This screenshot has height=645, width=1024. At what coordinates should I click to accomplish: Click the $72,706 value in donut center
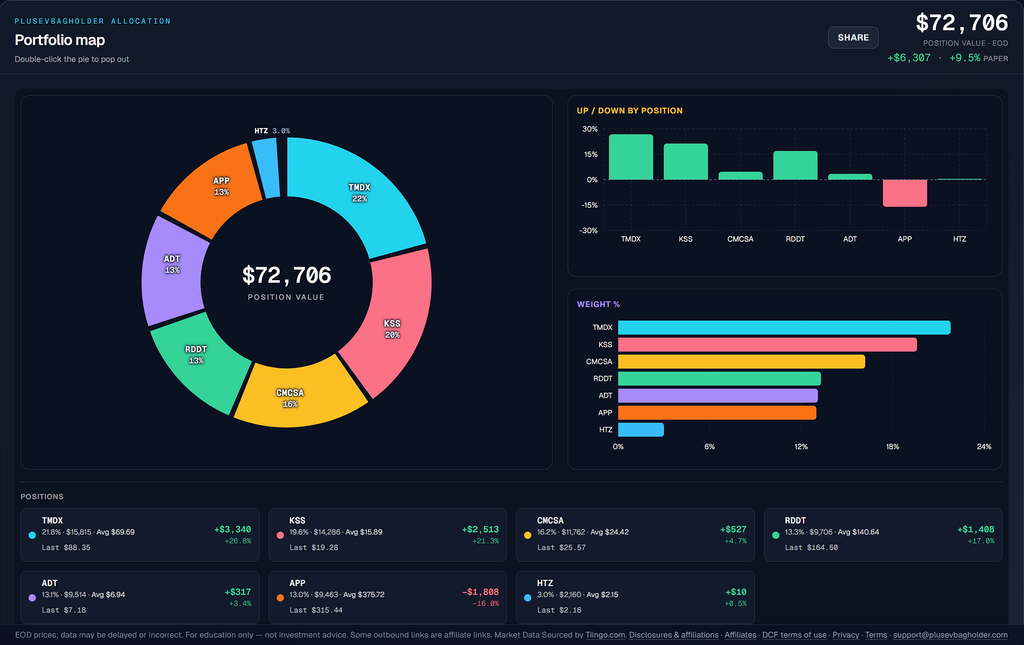[287, 275]
